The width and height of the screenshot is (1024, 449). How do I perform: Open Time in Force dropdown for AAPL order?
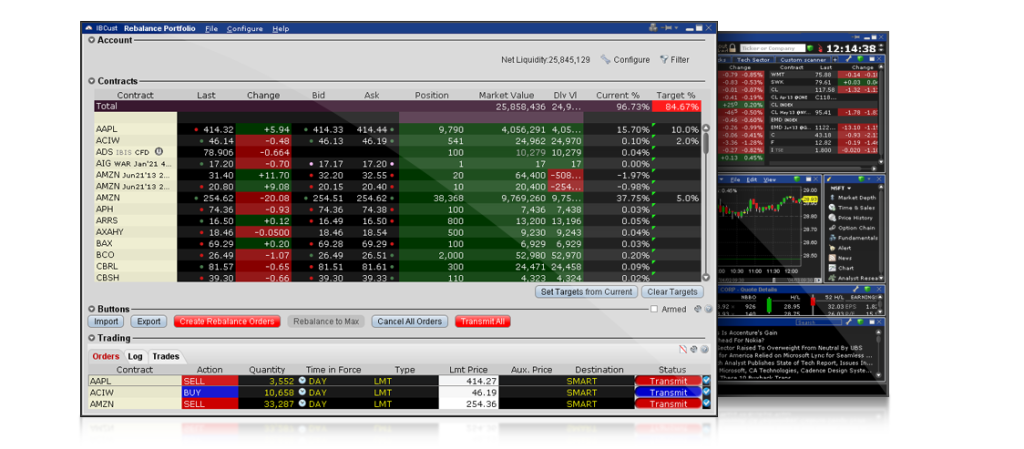[x=302, y=381]
